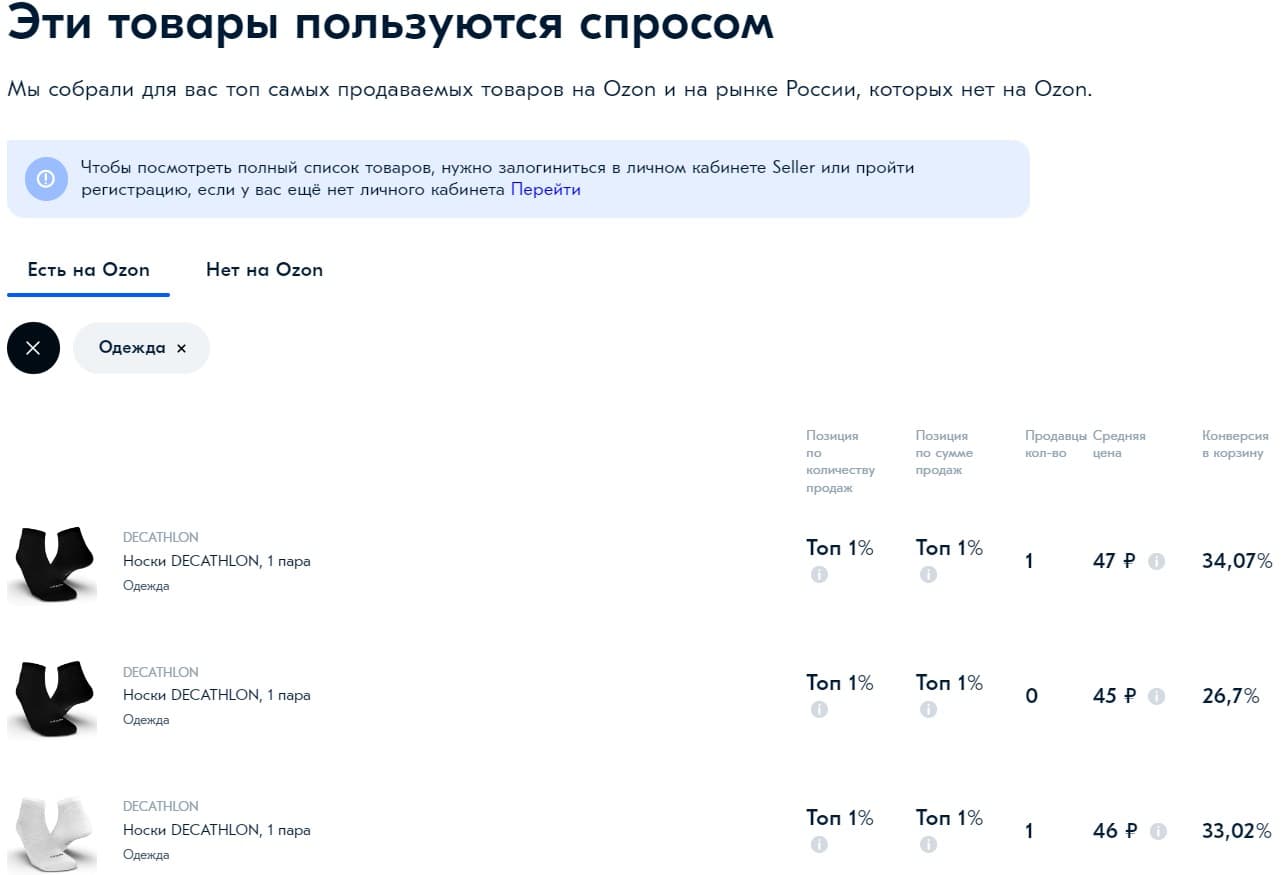Image resolution: width=1281 pixels, height=875 pixels.
Task: Click info icon beside 46 ₽ price
Action: (1156, 831)
